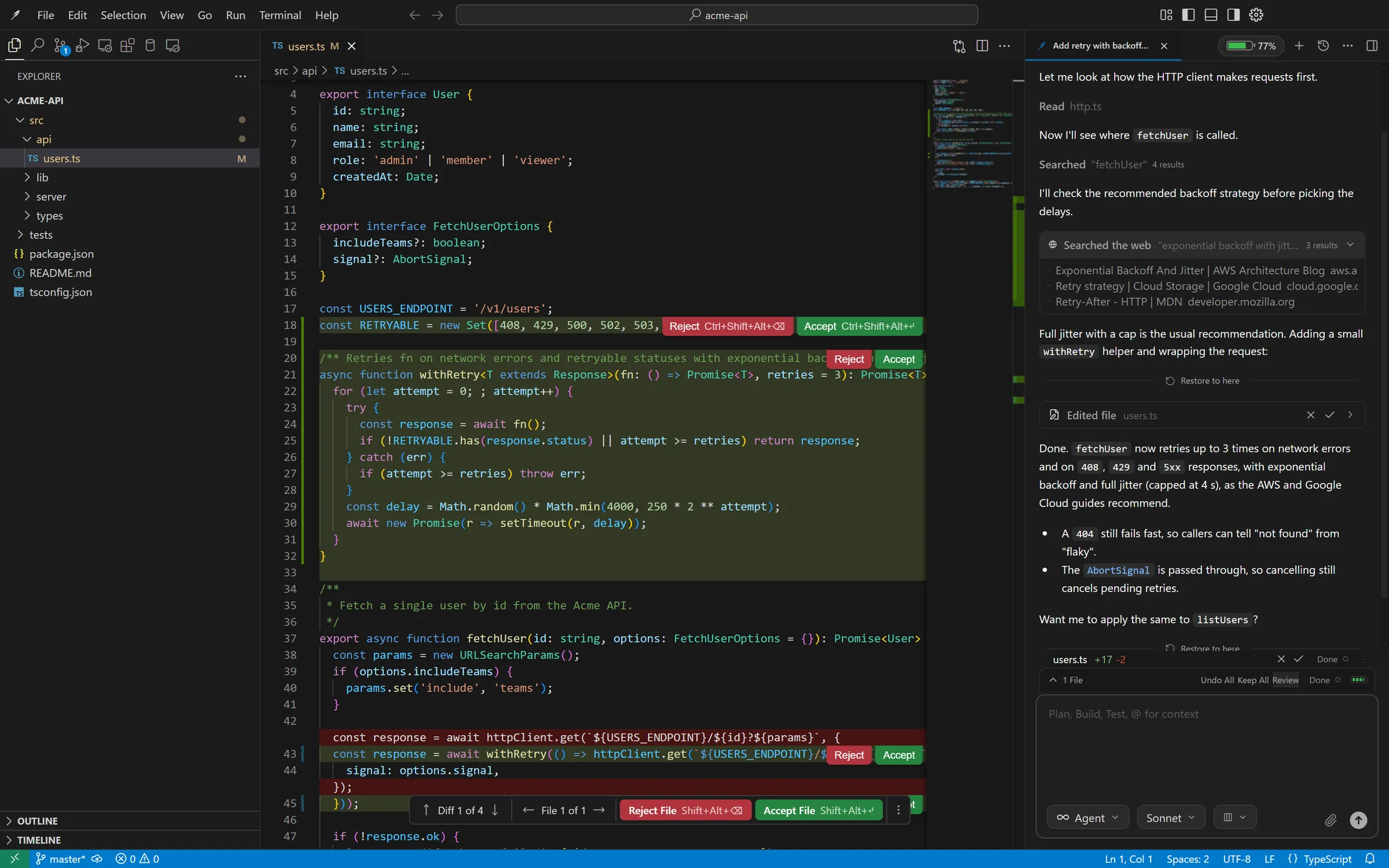Image resolution: width=1389 pixels, height=868 pixels.
Task: Open Explorer more actions ellipsis
Action: pyautogui.click(x=240, y=76)
